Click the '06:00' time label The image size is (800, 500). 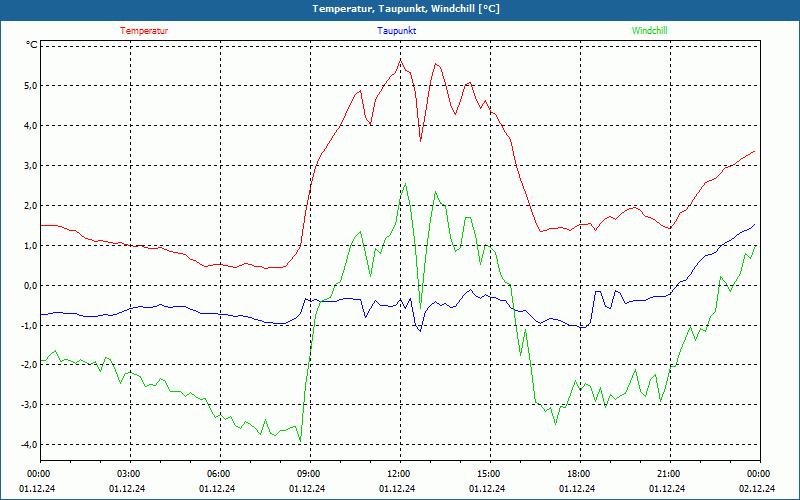[x=220, y=474]
